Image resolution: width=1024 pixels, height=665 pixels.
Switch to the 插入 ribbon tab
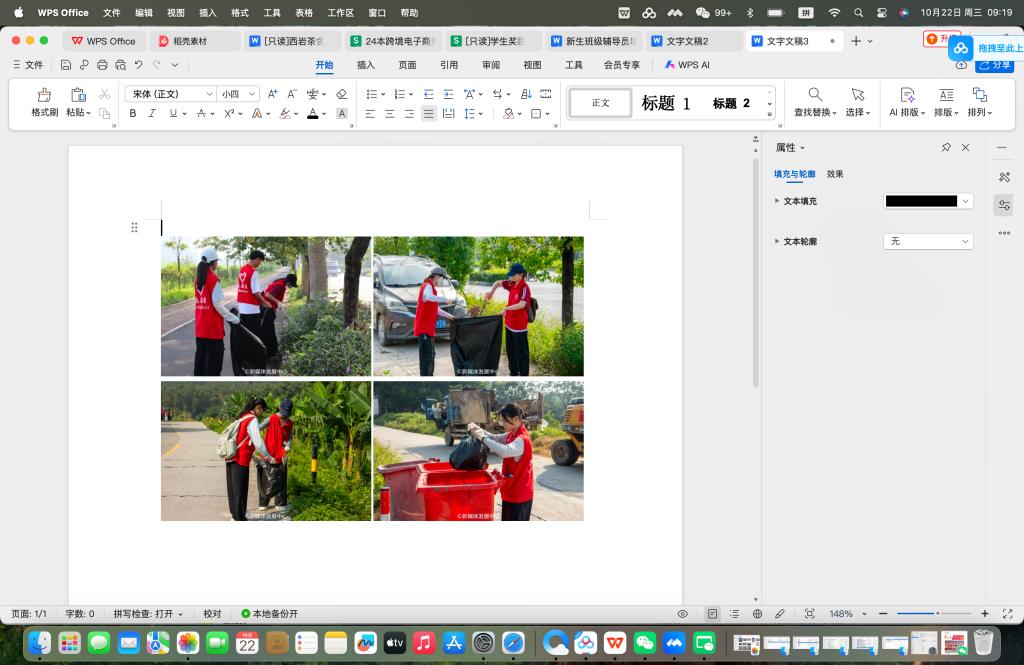(366, 65)
